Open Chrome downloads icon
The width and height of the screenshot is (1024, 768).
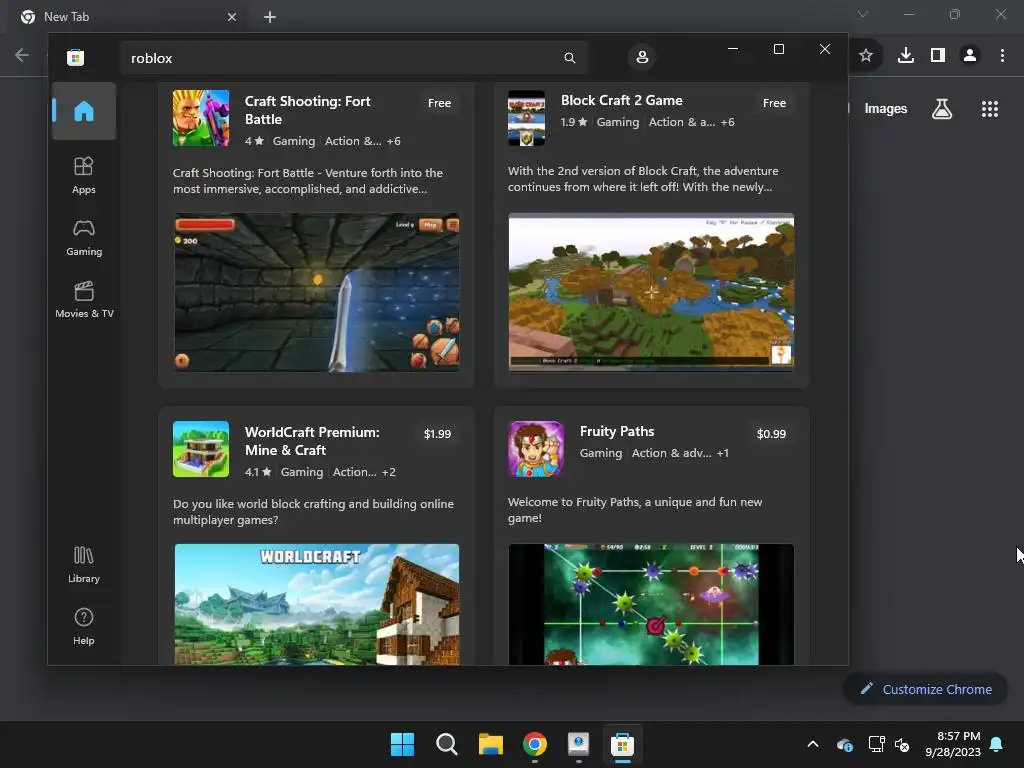pos(906,56)
